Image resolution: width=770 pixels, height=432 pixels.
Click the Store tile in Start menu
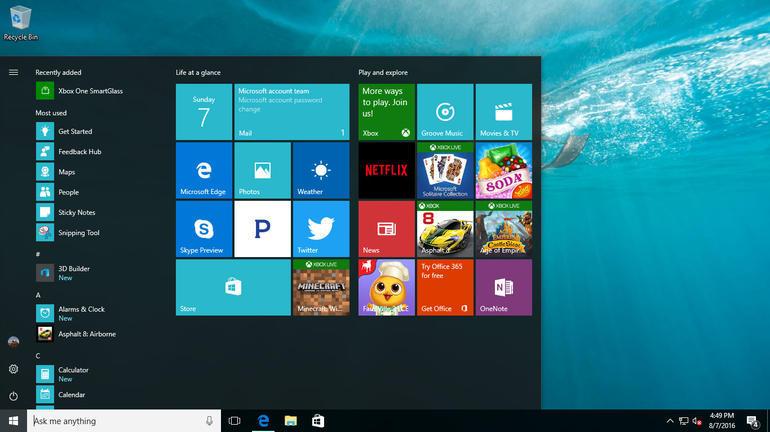click(233, 287)
